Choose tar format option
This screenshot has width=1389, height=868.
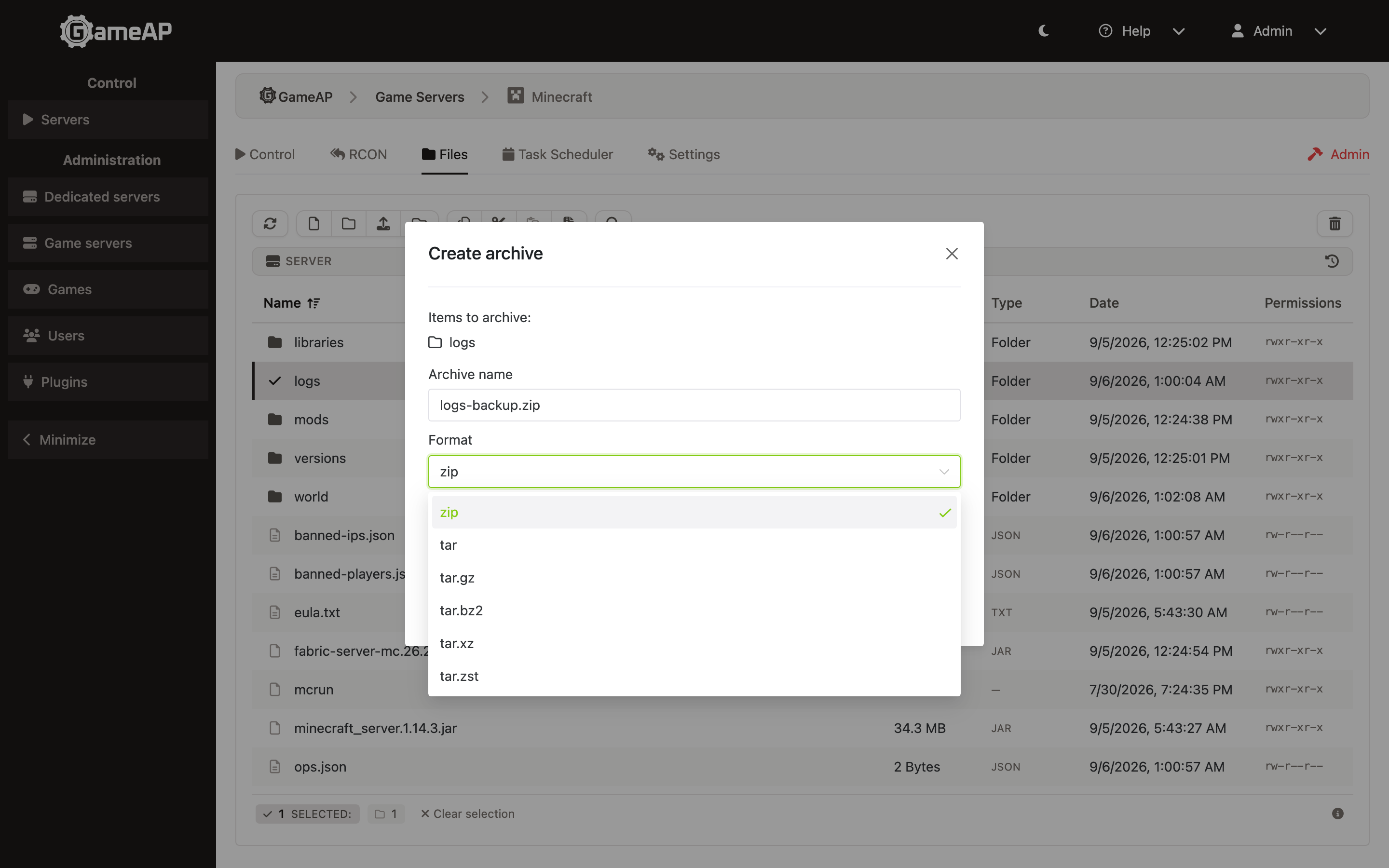click(x=694, y=545)
